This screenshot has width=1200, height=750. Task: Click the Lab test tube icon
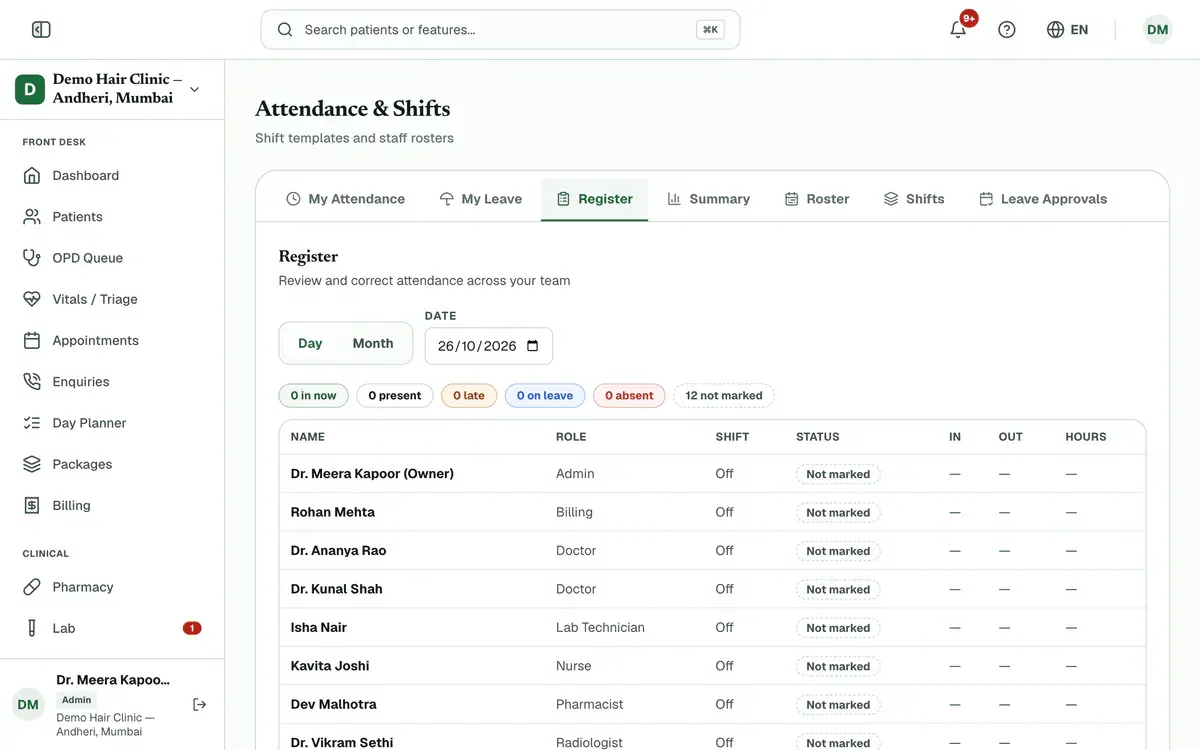32,628
